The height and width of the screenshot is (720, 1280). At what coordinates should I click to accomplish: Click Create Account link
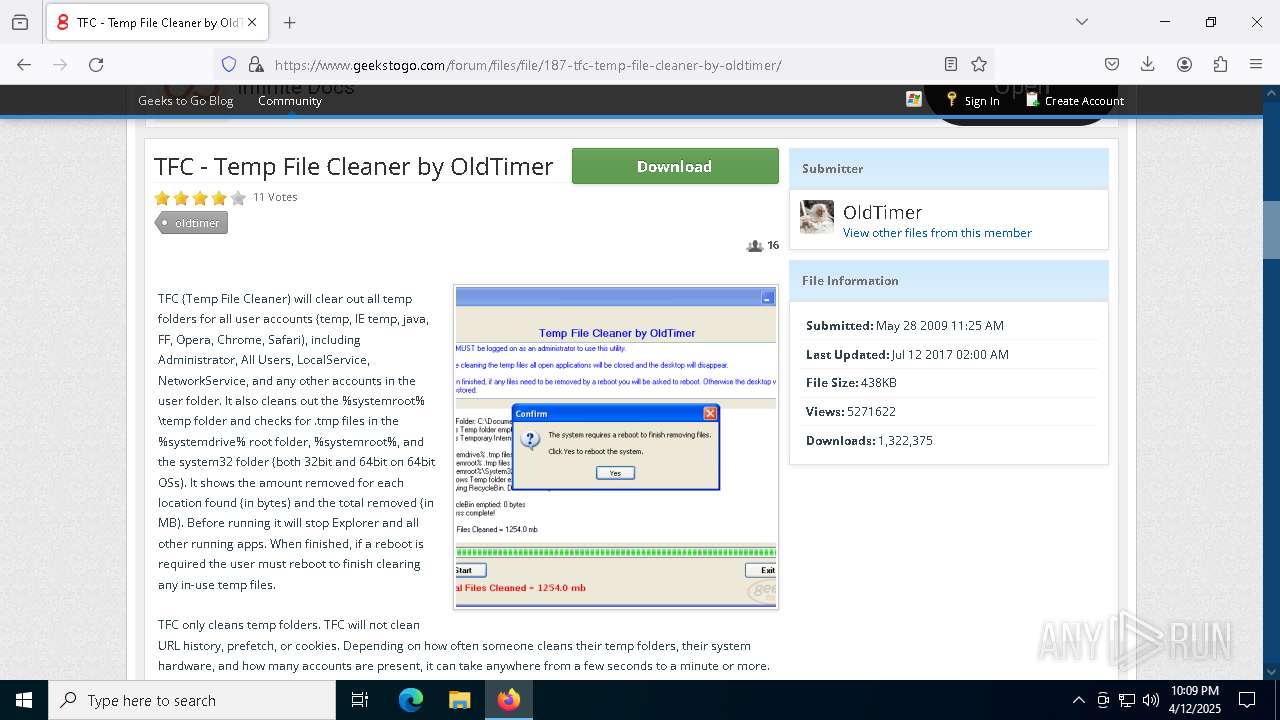click(x=1075, y=100)
